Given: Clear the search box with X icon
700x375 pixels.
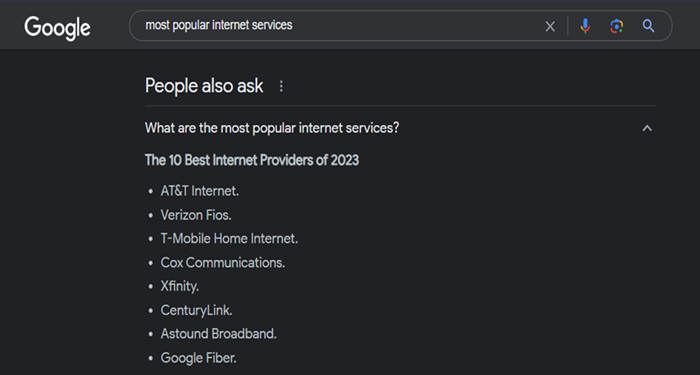Looking at the screenshot, I should click(x=550, y=26).
